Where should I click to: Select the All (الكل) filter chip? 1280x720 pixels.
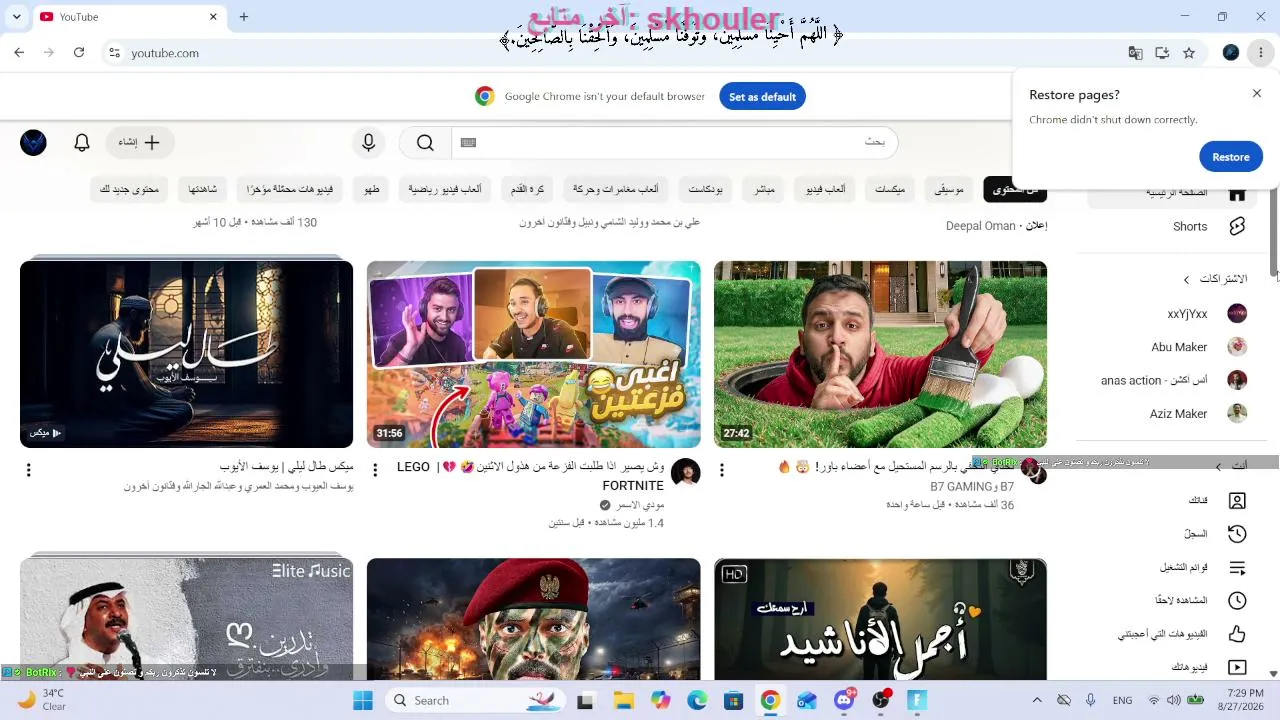point(1015,189)
